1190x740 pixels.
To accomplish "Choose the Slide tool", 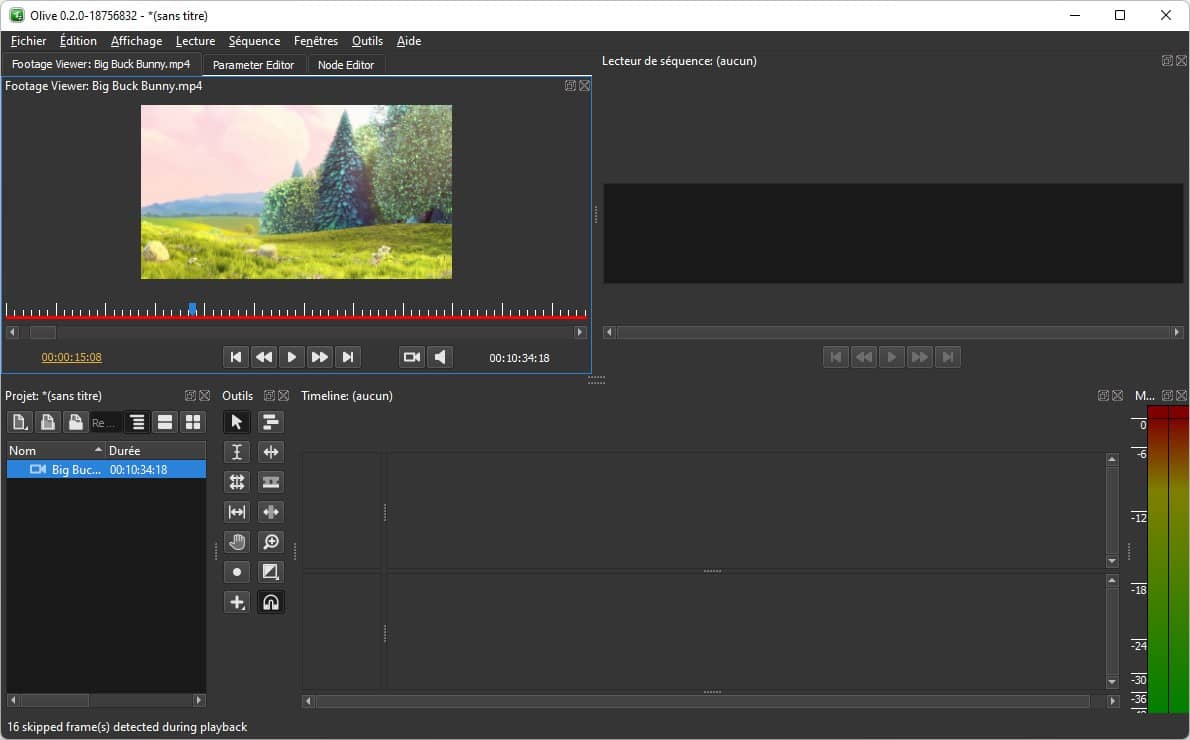I will click(270, 512).
